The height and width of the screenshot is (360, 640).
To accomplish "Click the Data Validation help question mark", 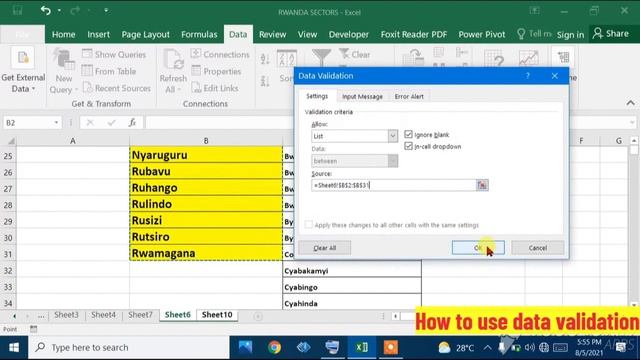I will point(528,76).
